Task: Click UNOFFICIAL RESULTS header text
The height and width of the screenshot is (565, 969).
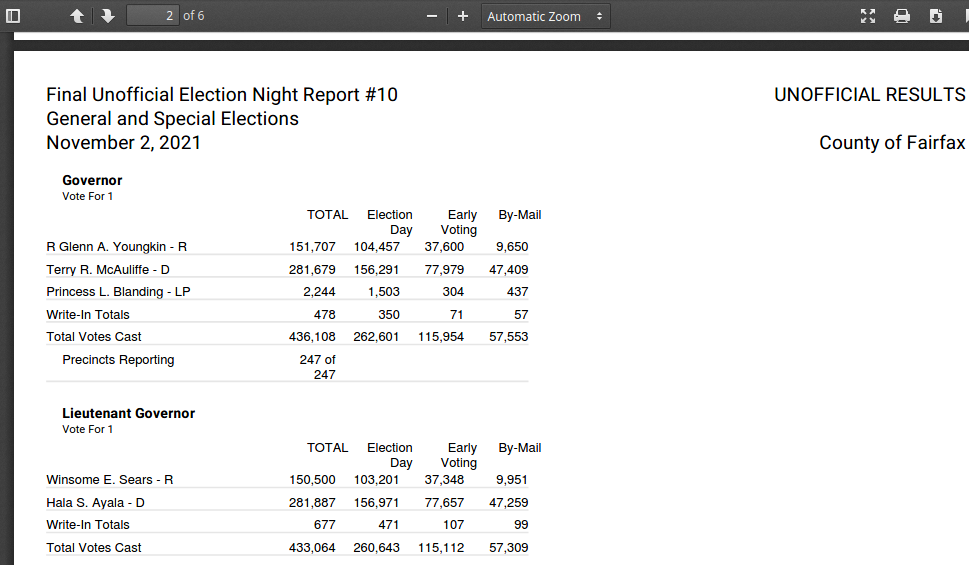Action: [870, 95]
